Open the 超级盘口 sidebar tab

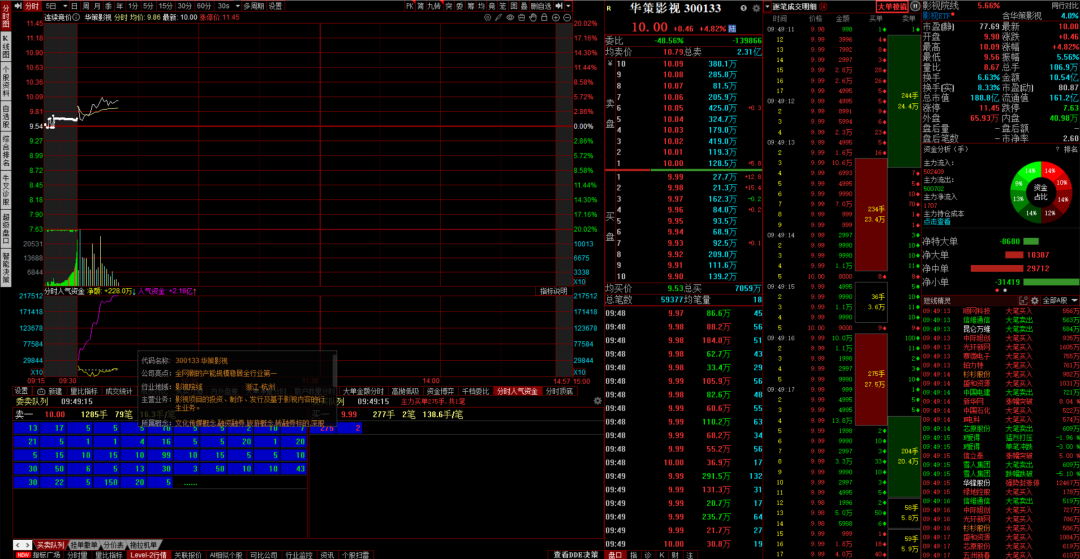pos(6,229)
